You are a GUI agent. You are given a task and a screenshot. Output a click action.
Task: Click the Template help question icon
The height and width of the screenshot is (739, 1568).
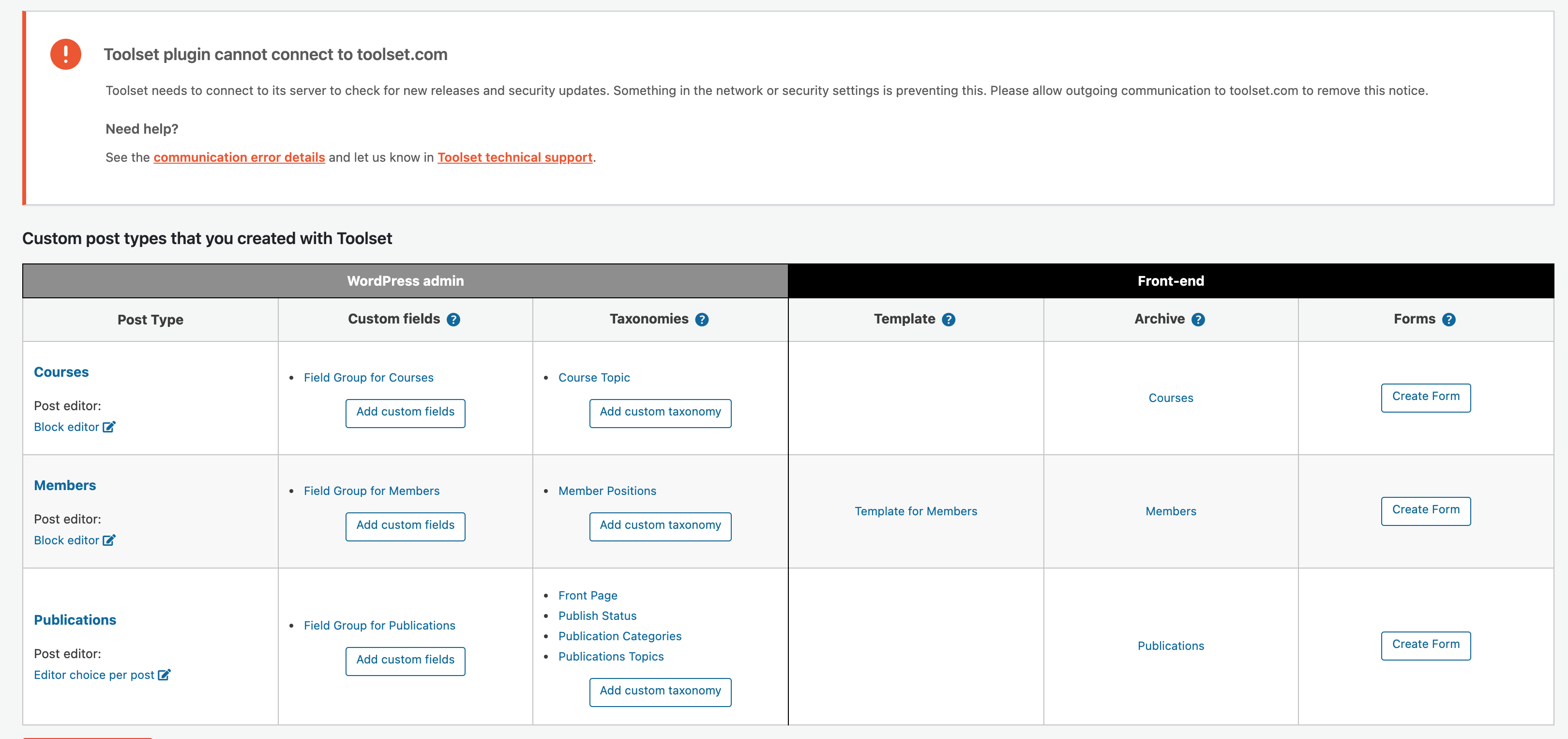pyautogui.click(x=949, y=319)
